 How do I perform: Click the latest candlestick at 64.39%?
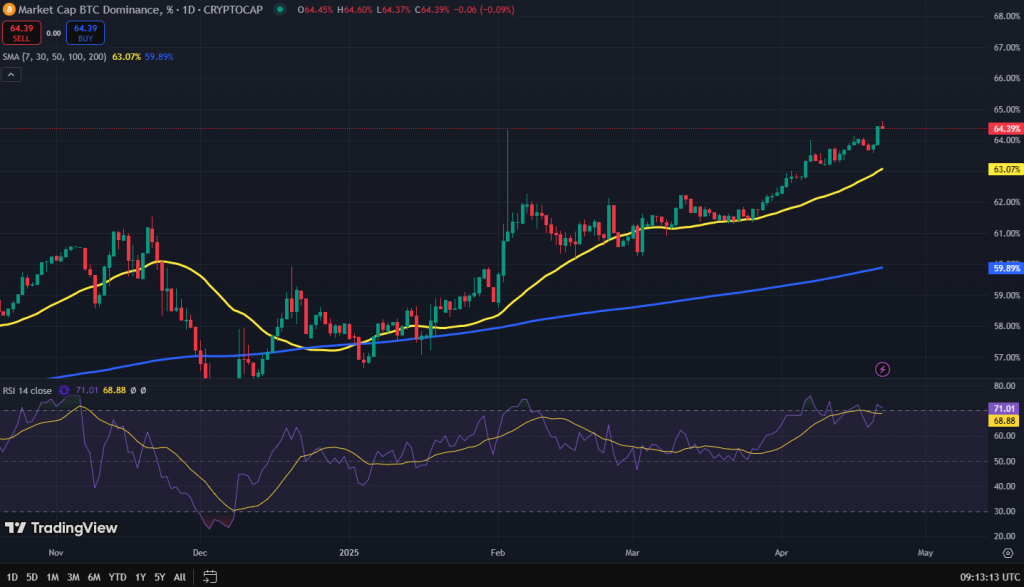pyautogui.click(x=883, y=126)
